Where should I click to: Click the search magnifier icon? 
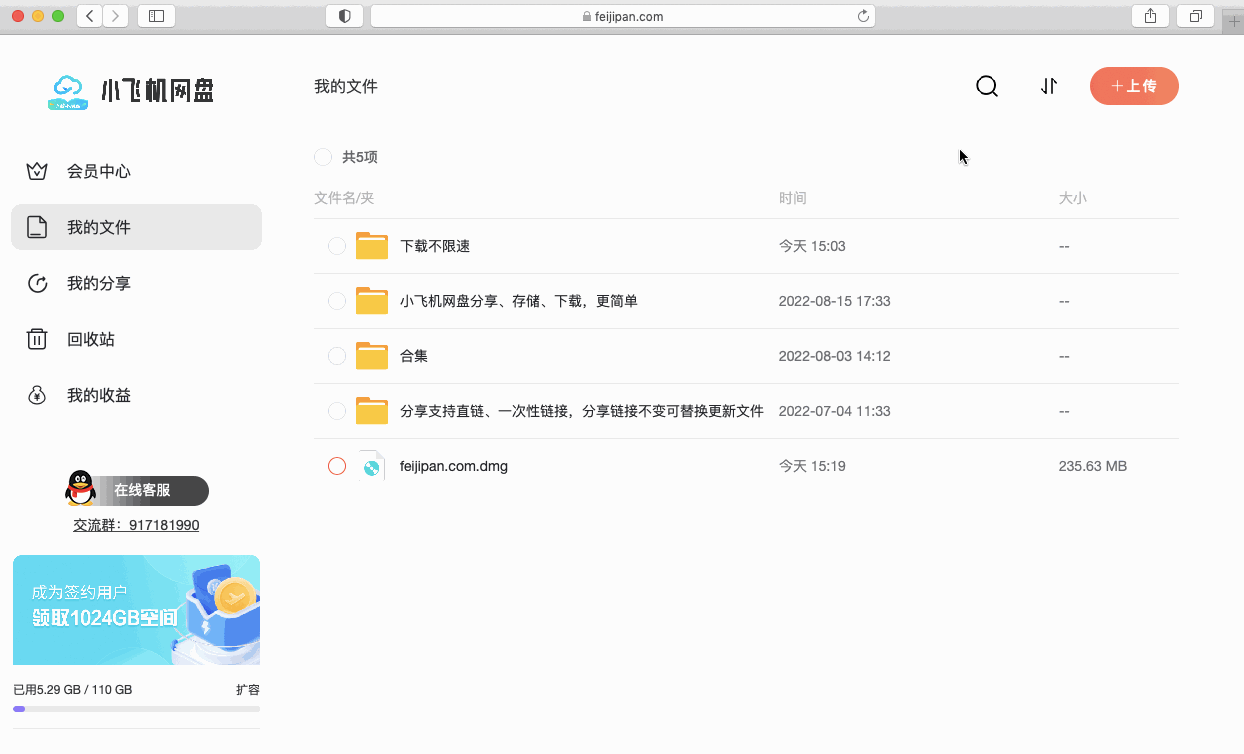987,86
